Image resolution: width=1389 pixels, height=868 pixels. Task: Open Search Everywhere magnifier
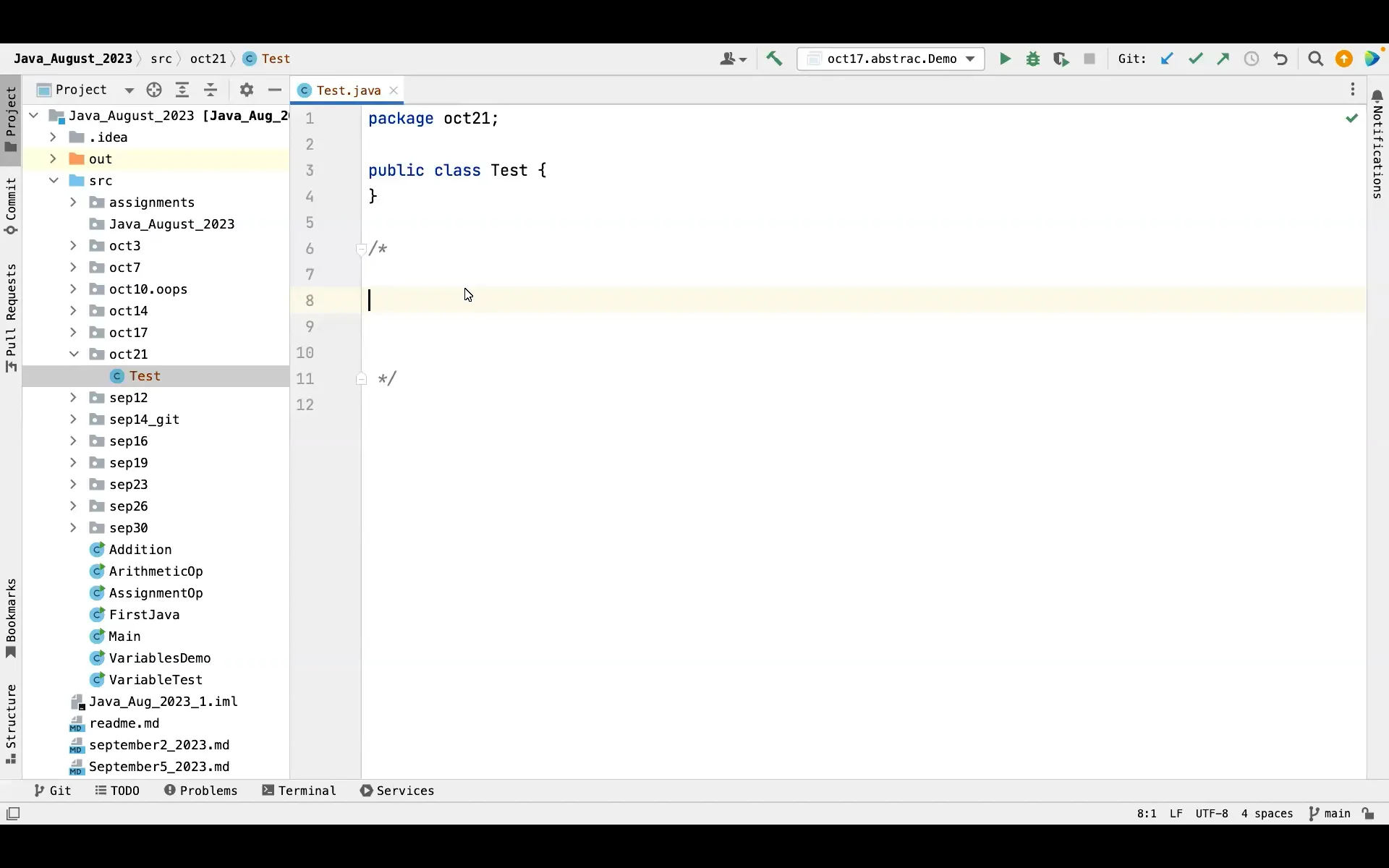coord(1315,59)
